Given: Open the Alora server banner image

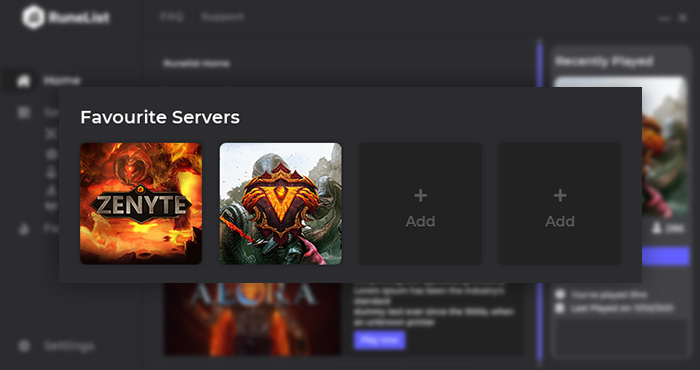Looking at the screenshot, I should (x=252, y=319).
